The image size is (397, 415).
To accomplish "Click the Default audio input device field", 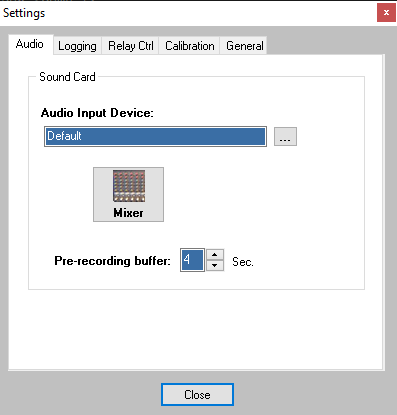I will [x=155, y=136].
